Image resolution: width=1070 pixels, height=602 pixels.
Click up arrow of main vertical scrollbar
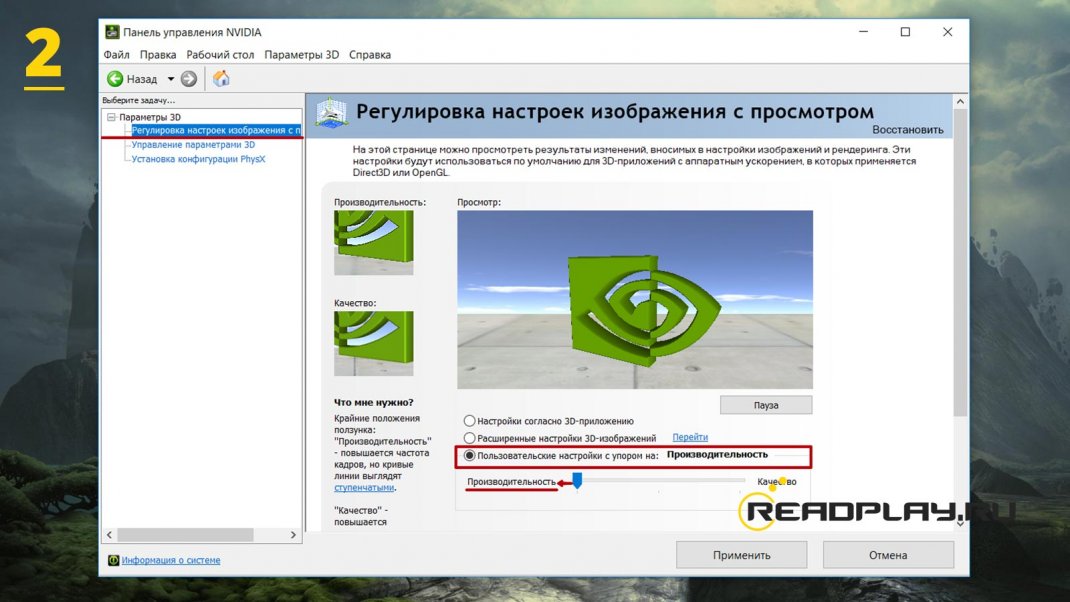click(960, 102)
